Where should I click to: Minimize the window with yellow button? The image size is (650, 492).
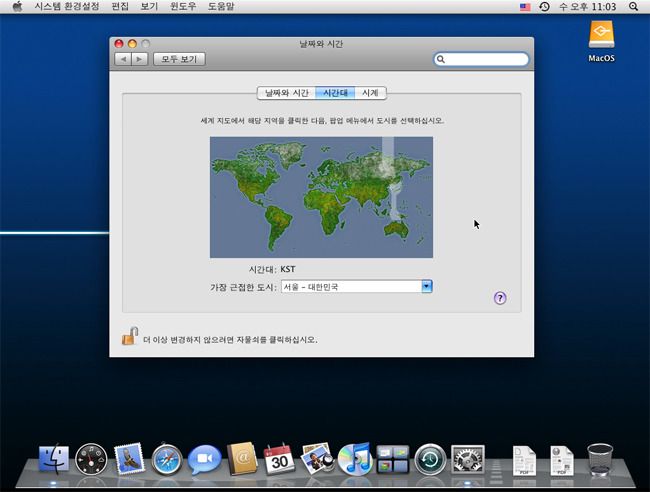click(x=132, y=44)
